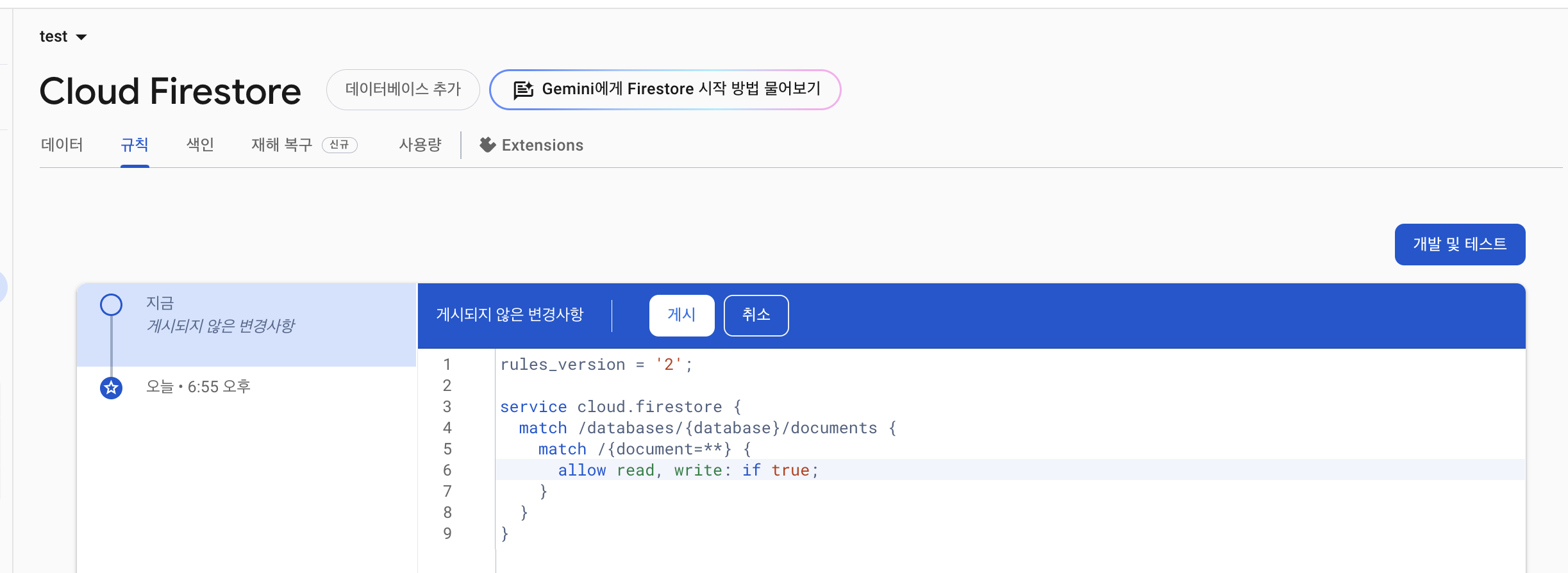
Task: Click the match /{document=**} line
Action: coord(644,449)
